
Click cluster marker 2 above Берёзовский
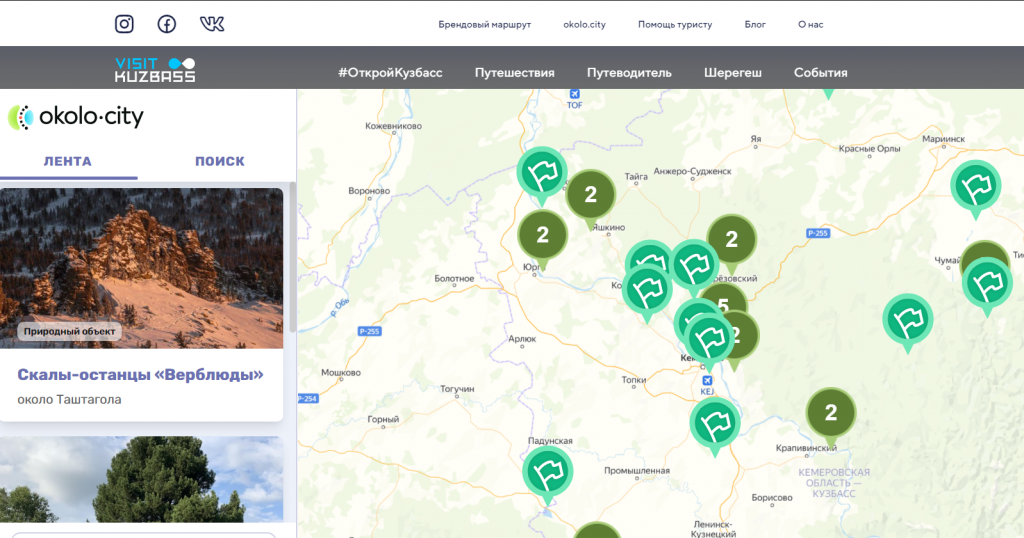pyautogui.click(x=731, y=240)
